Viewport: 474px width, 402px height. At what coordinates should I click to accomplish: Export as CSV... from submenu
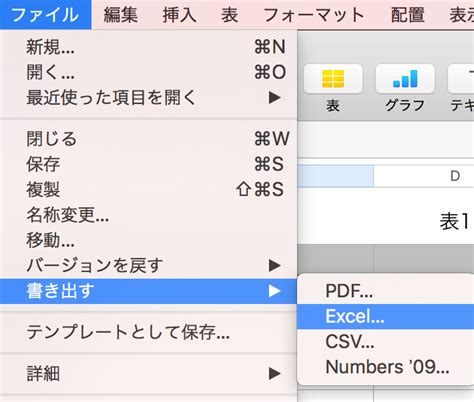coord(386,342)
